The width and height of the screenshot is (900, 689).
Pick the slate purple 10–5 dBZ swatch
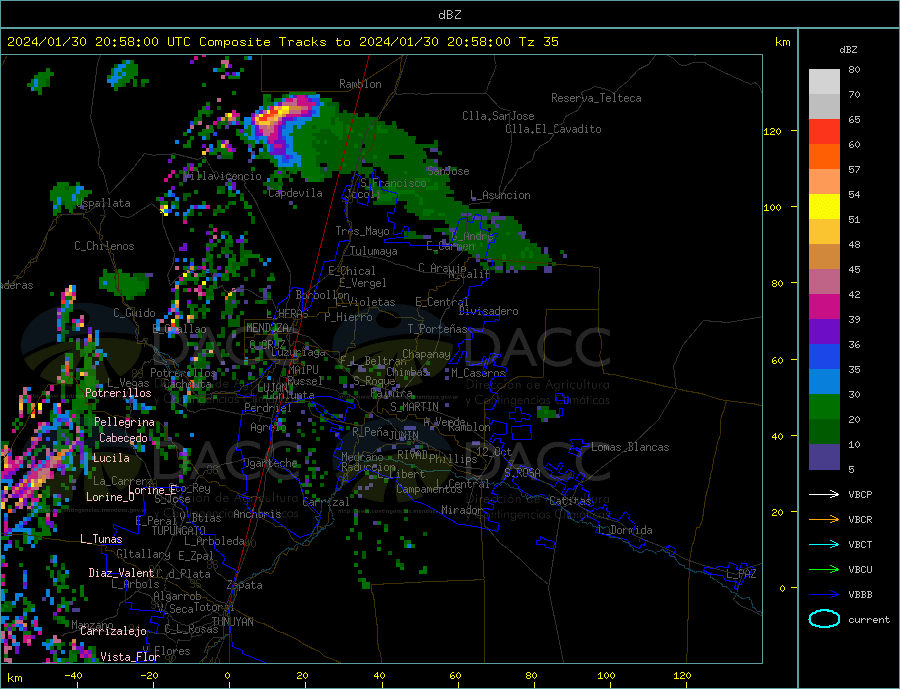(x=824, y=457)
